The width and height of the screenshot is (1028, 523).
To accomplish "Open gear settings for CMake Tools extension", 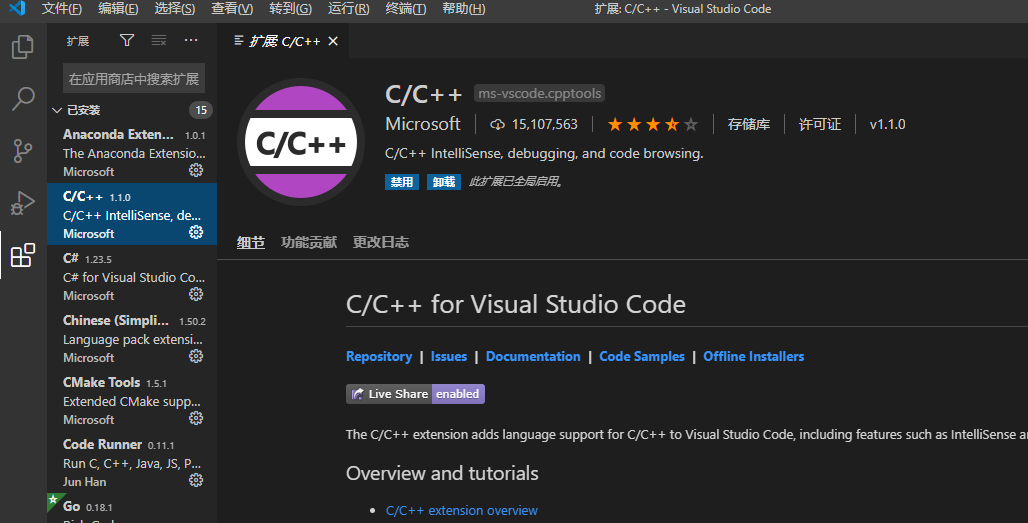I will tap(196, 418).
